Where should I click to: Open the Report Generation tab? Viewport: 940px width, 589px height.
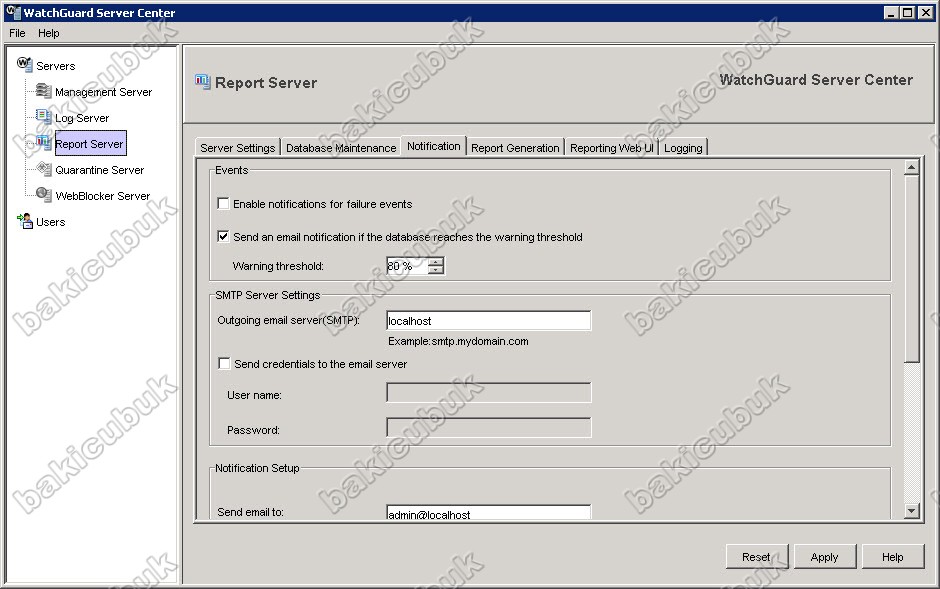[x=515, y=147]
